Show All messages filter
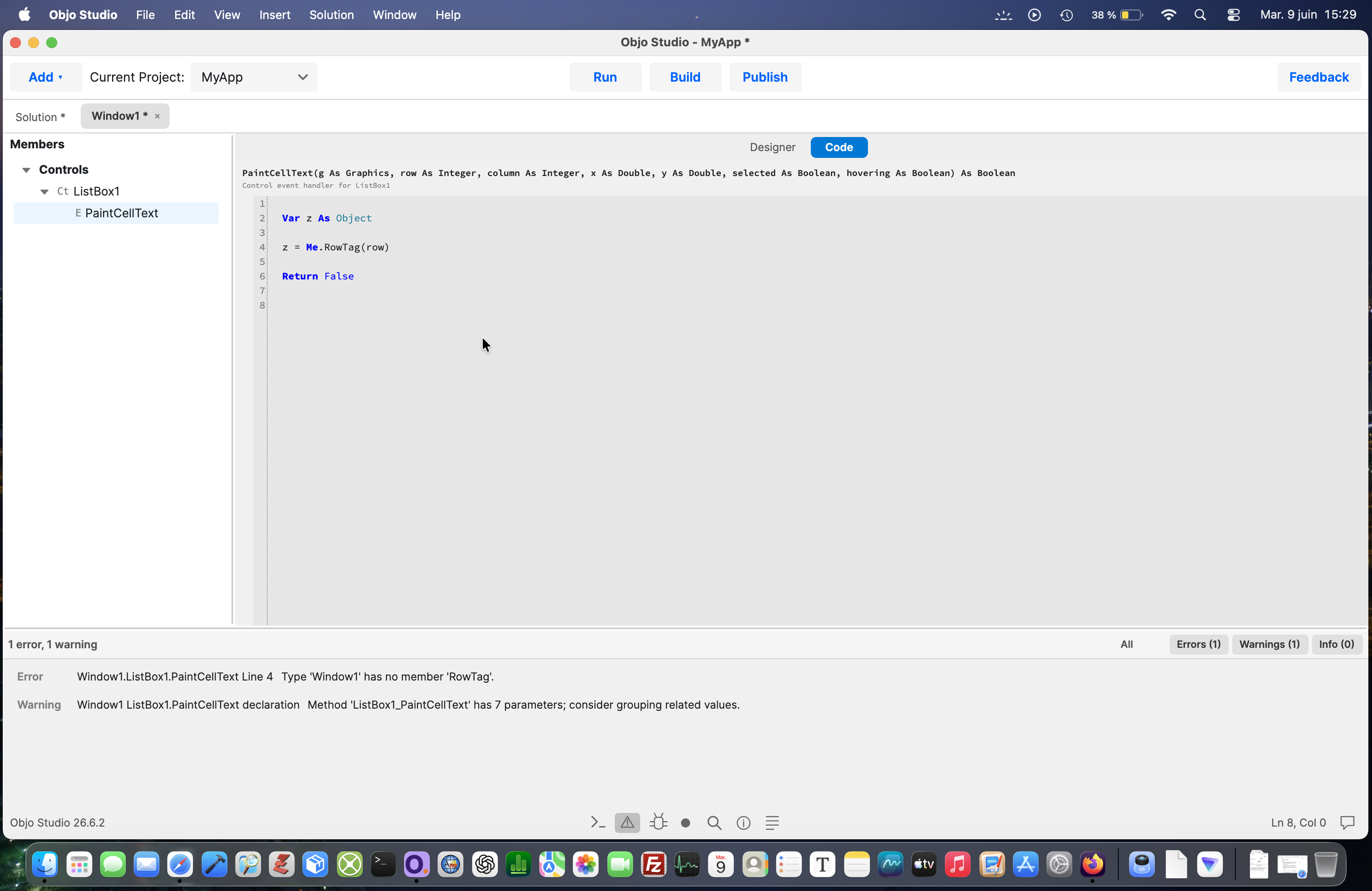The height and width of the screenshot is (891, 1372). 1127,644
